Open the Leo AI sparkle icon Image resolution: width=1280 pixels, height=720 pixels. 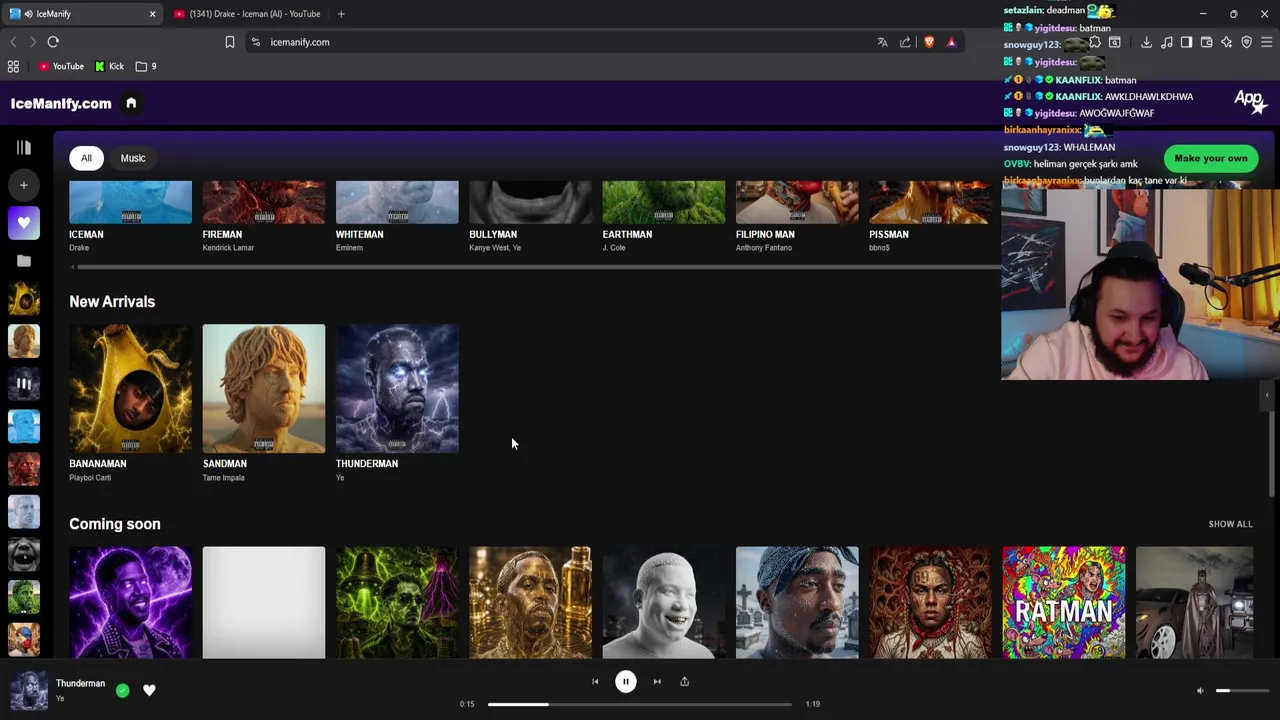[1226, 42]
